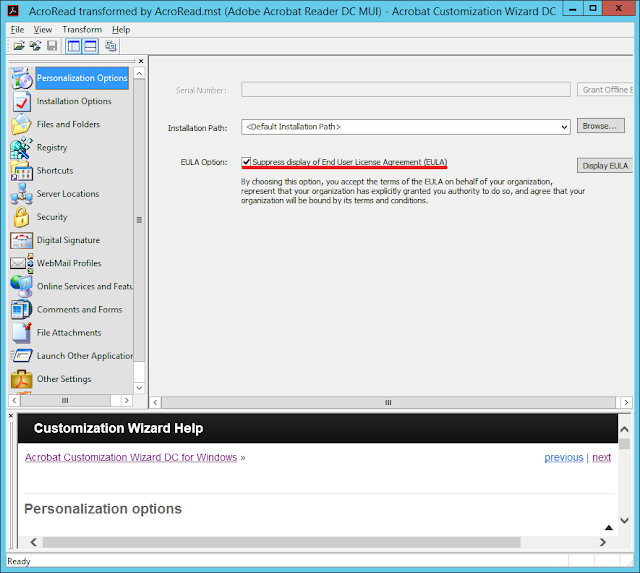Click sidebar vertical scroll up arrow

click(139, 74)
